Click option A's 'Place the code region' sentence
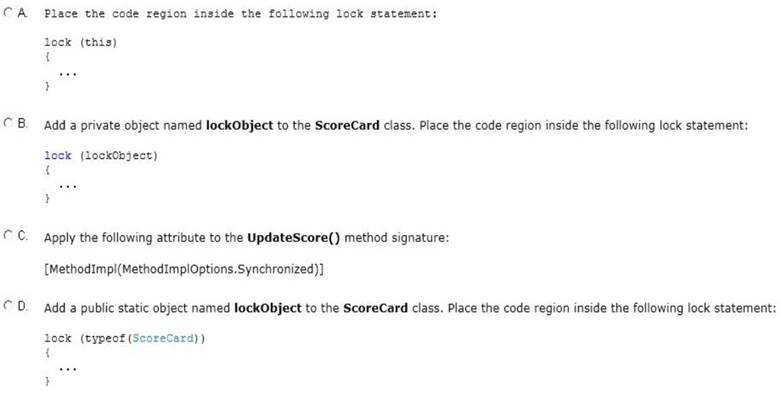The image size is (780, 395). pos(240,14)
